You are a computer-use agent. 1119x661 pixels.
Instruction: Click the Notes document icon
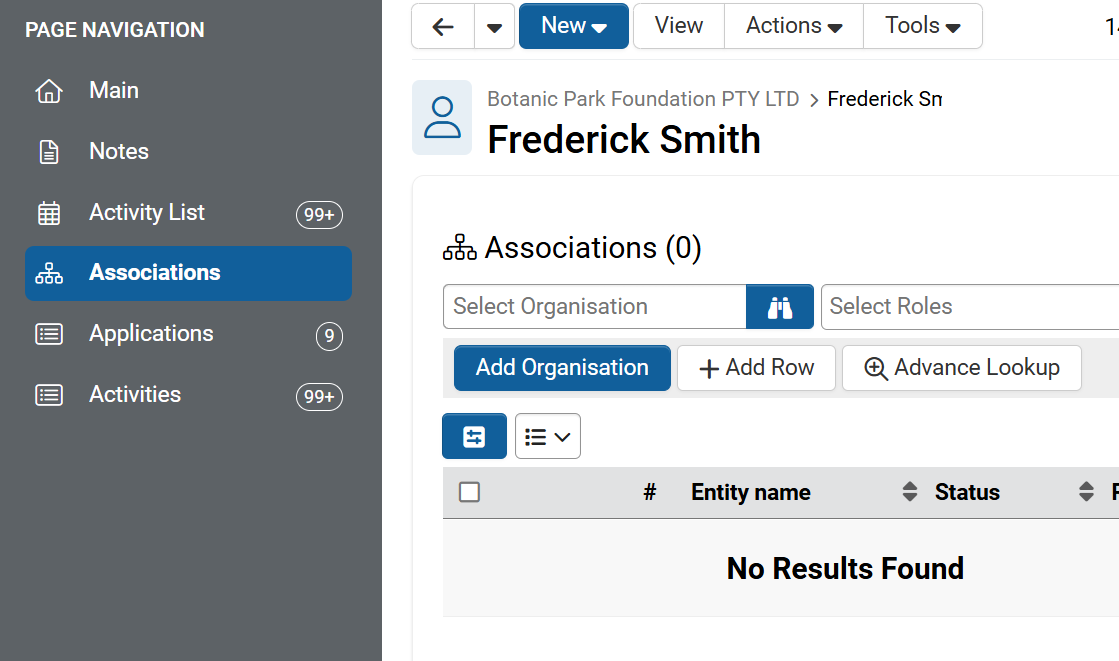pyautogui.click(x=49, y=152)
